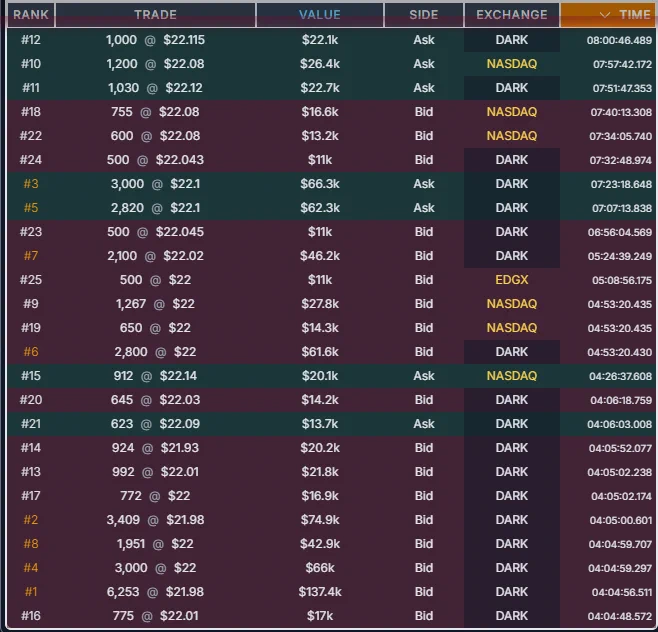Click value $20.2k cell

point(320,448)
